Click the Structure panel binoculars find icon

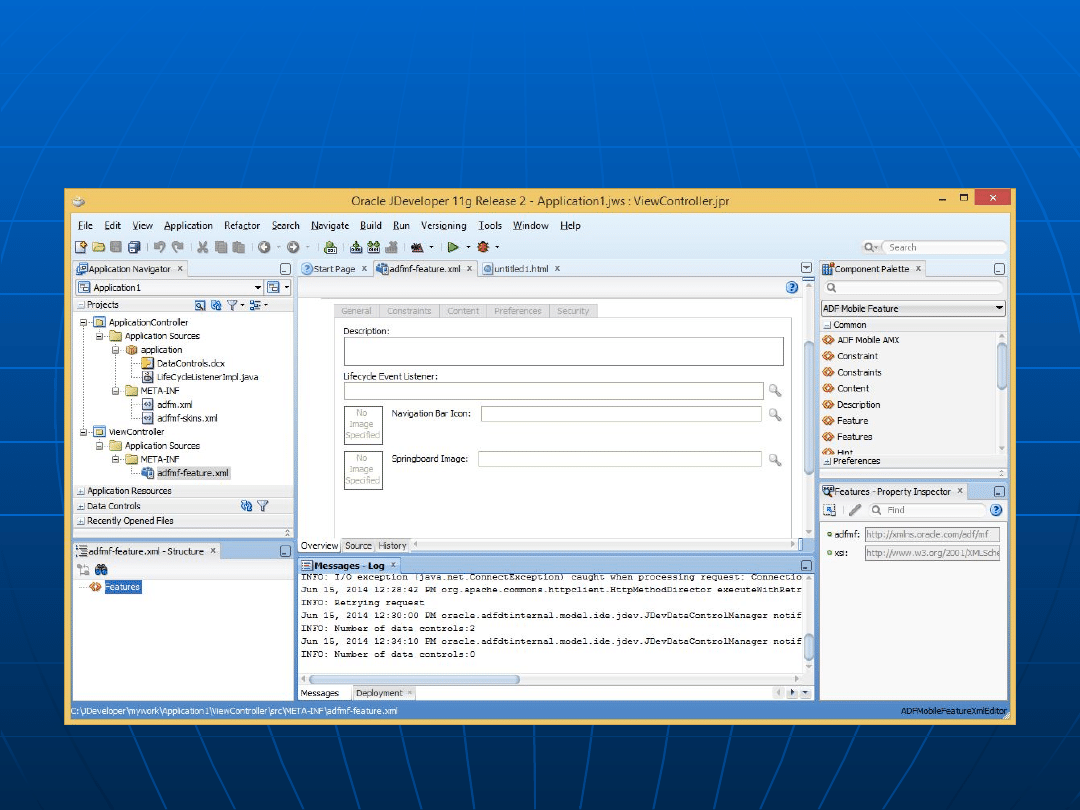coord(101,570)
